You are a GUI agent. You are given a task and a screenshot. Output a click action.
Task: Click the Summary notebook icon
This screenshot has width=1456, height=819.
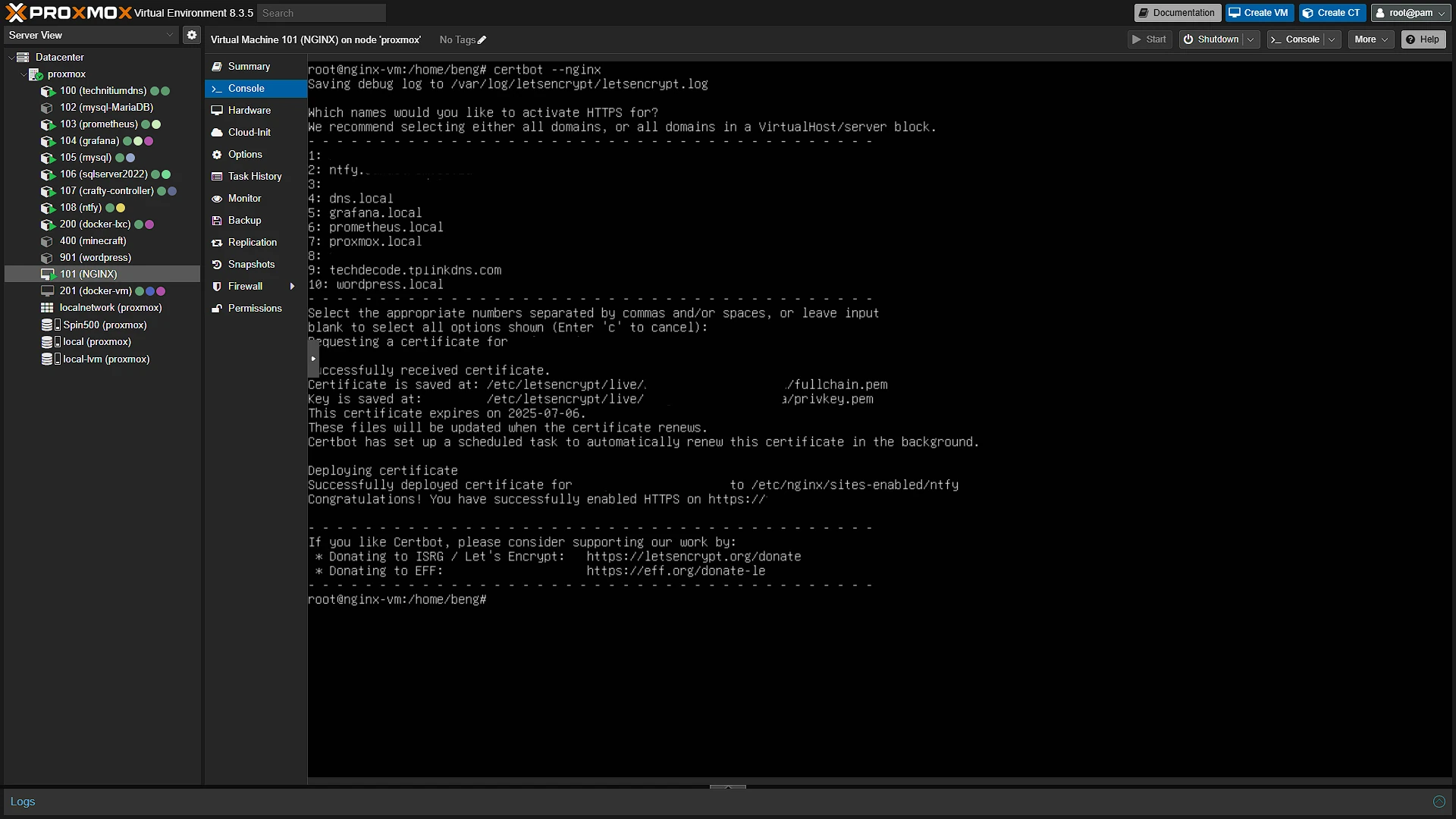217,67
